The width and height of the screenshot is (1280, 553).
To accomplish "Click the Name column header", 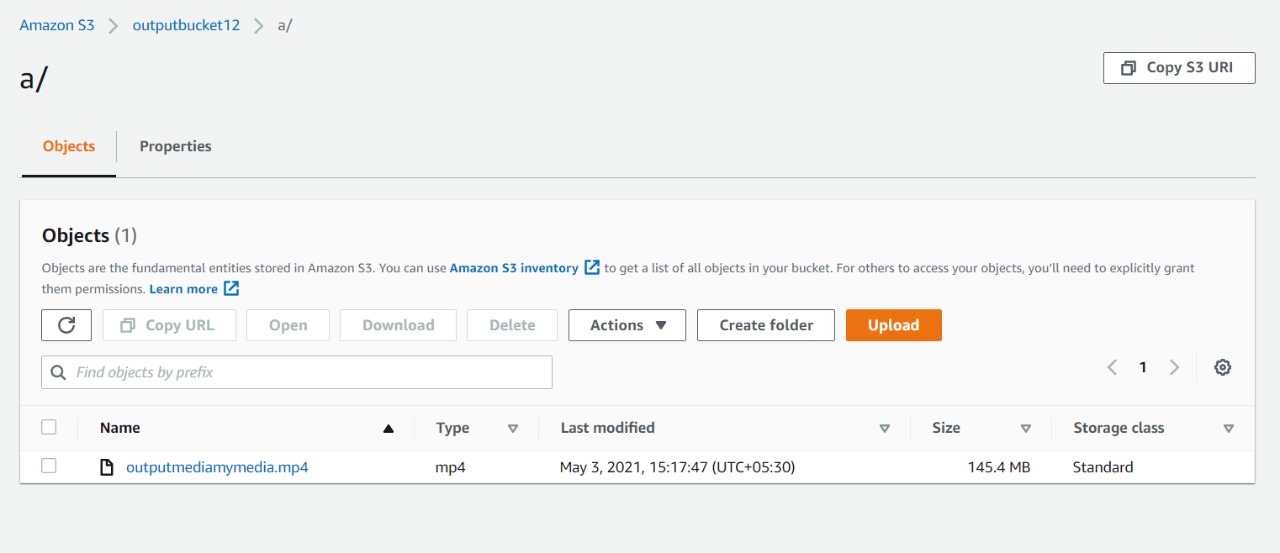I will coord(120,428).
